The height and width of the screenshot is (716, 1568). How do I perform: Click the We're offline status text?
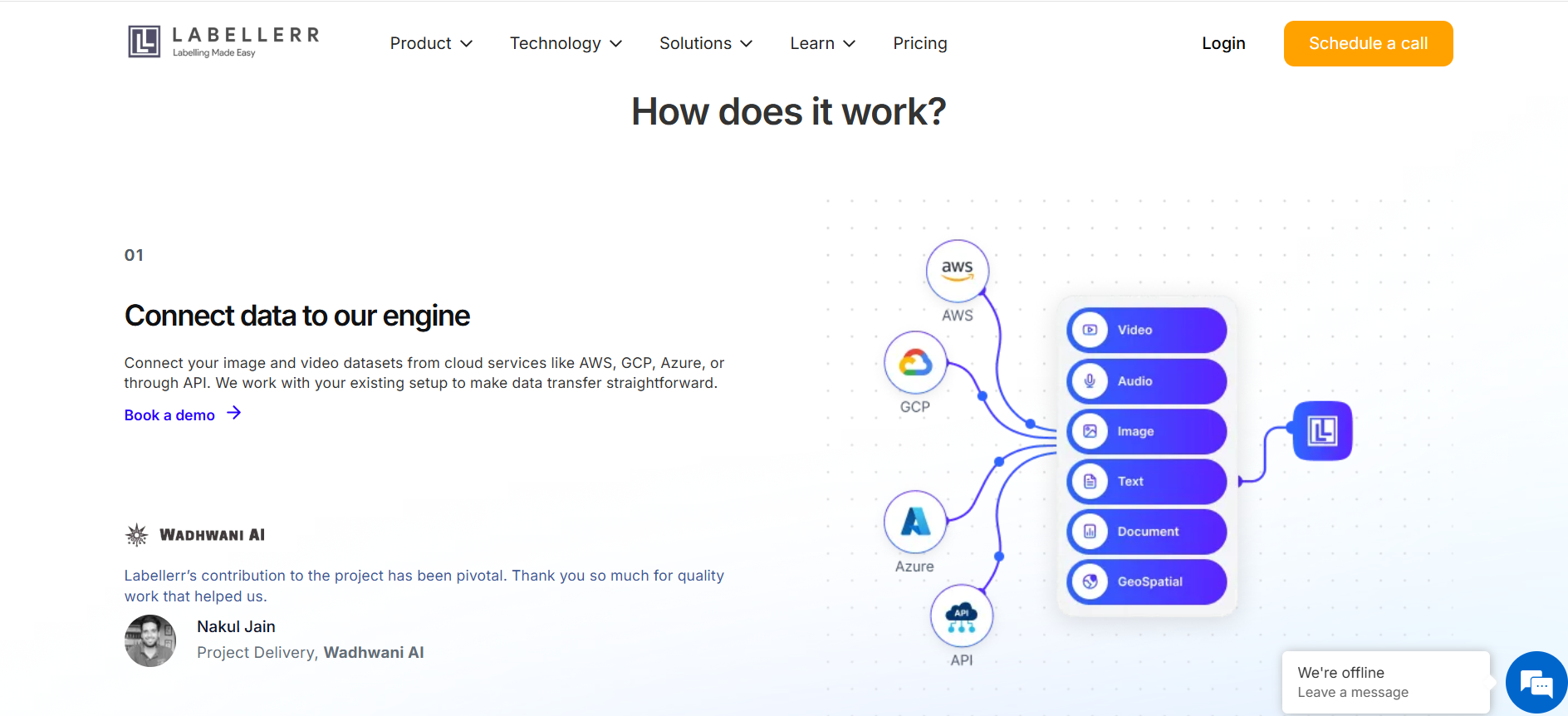pos(1341,673)
